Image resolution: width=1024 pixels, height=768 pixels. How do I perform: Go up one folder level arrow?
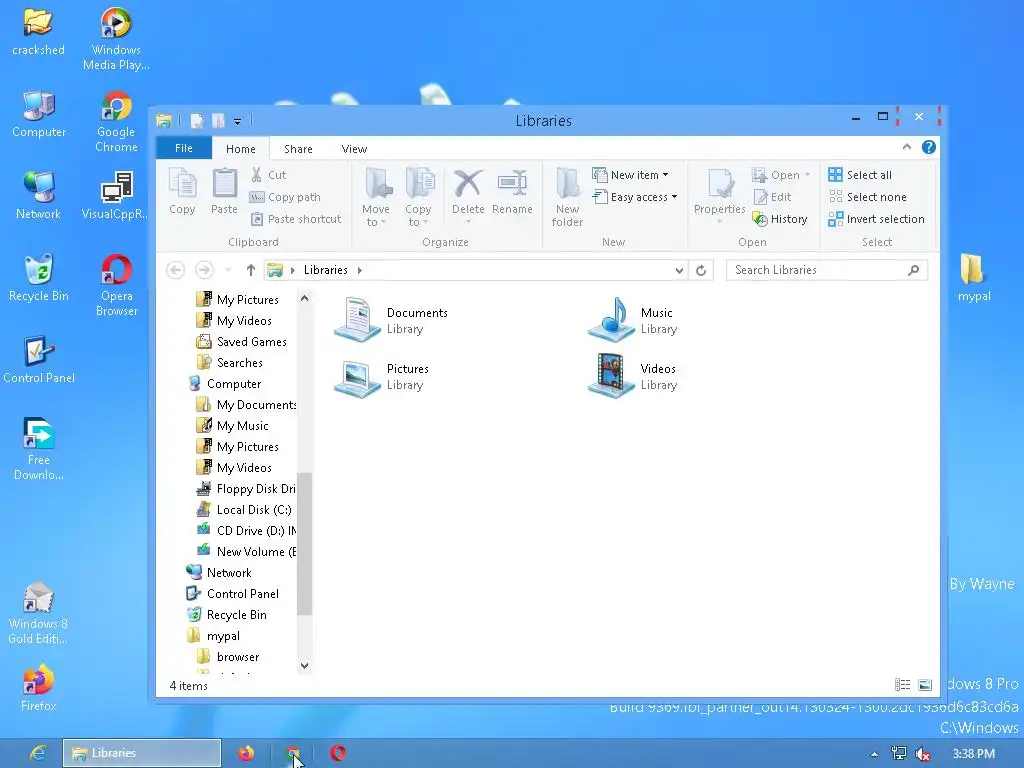(x=251, y=270)
